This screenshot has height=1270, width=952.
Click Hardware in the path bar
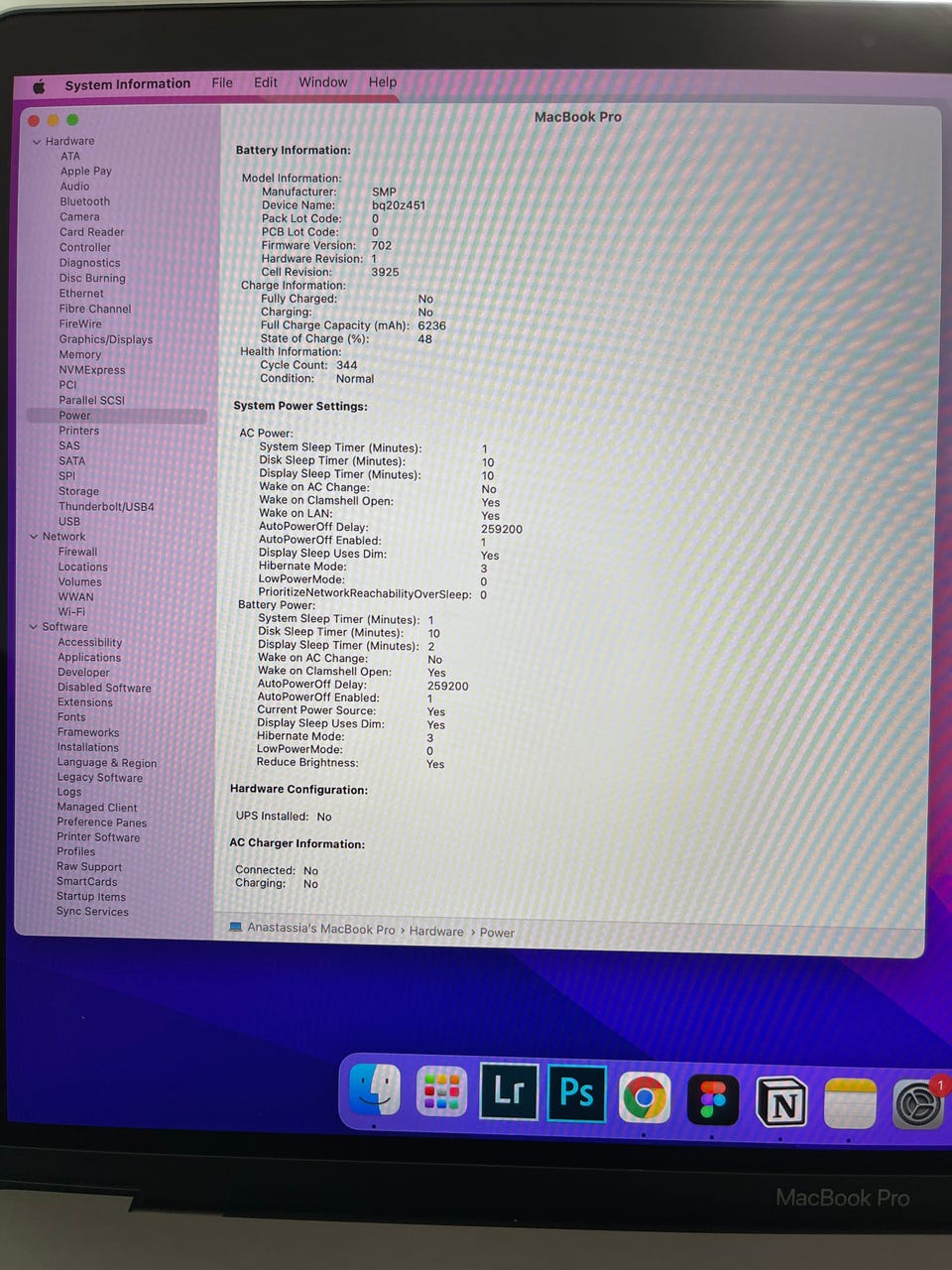[x=436, y=931]
